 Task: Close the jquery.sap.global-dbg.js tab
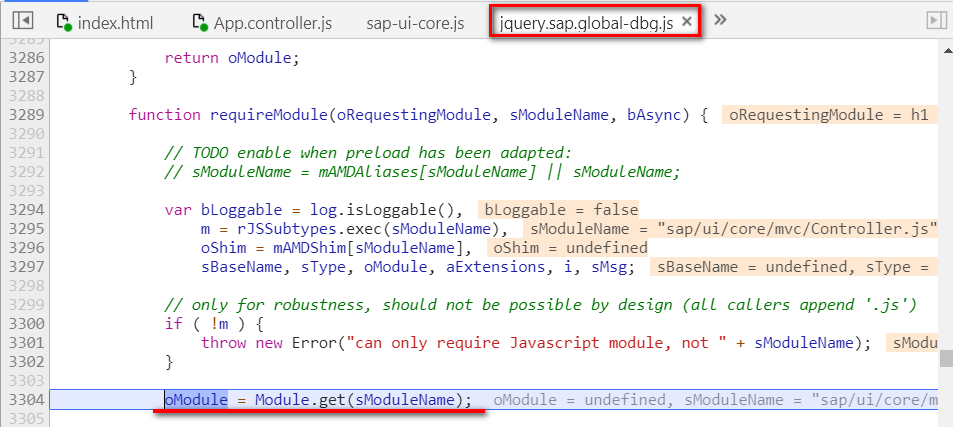pyautogui.click(x=687, y=22)
